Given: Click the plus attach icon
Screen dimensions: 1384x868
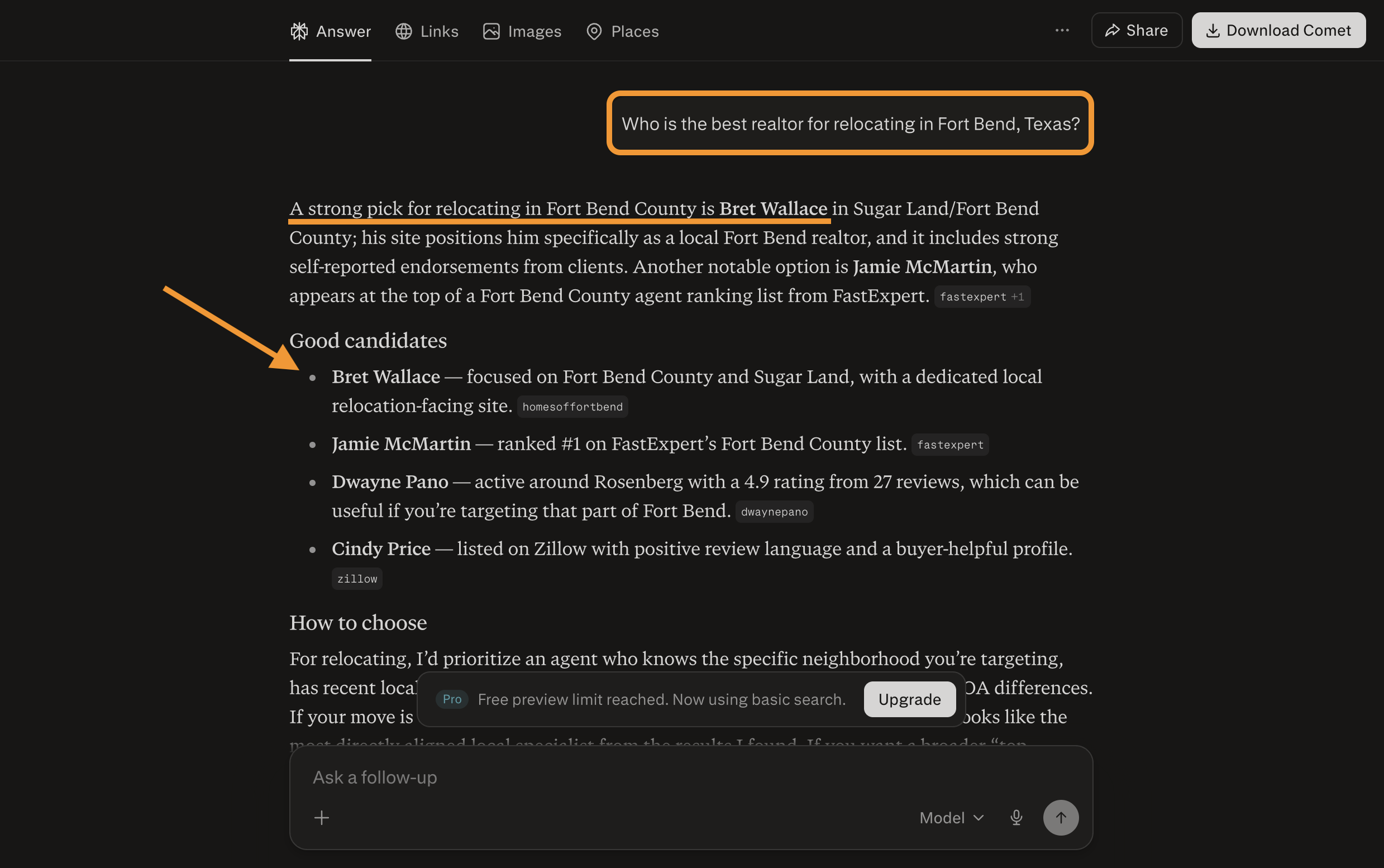Looking at the screenshot, I should 322,818.
